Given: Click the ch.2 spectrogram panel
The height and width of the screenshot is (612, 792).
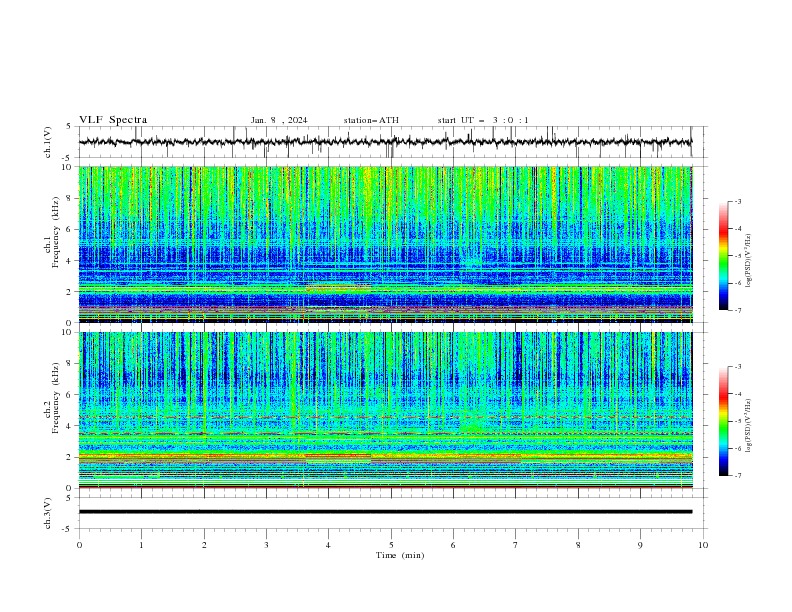Looking at the screenshot, I should coord(385,410).
